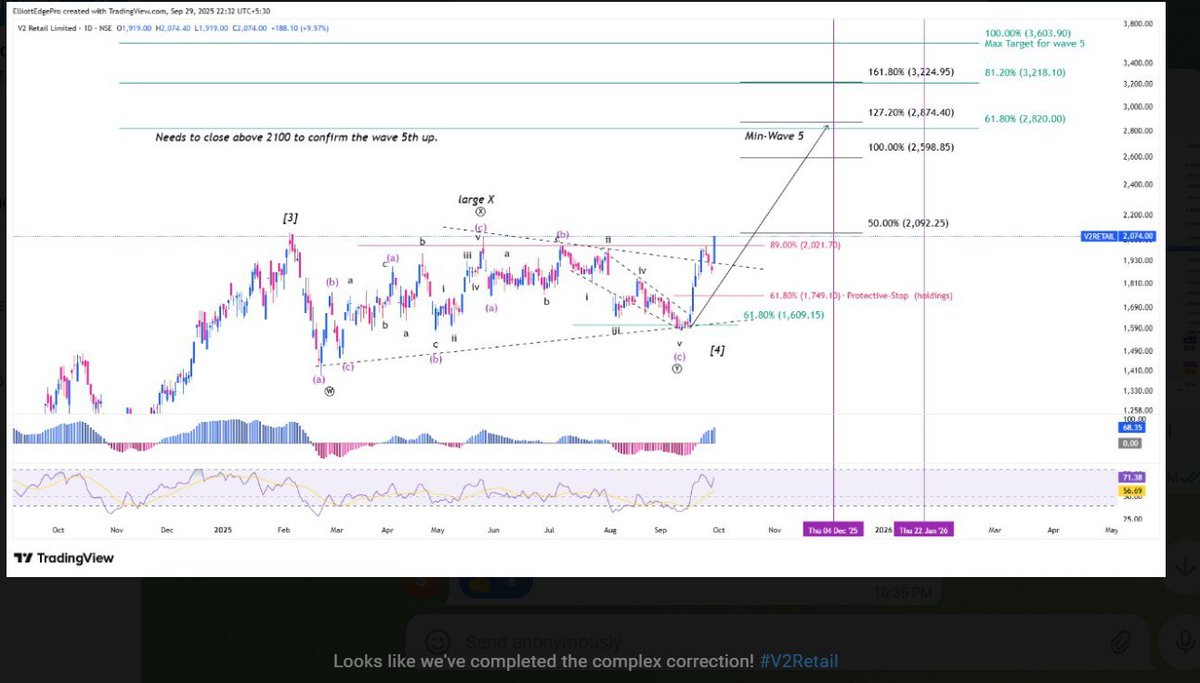Open the #V2Retail hashtag link
Image resolution: width=1200 pixels, height=683 pixels.
798,661
